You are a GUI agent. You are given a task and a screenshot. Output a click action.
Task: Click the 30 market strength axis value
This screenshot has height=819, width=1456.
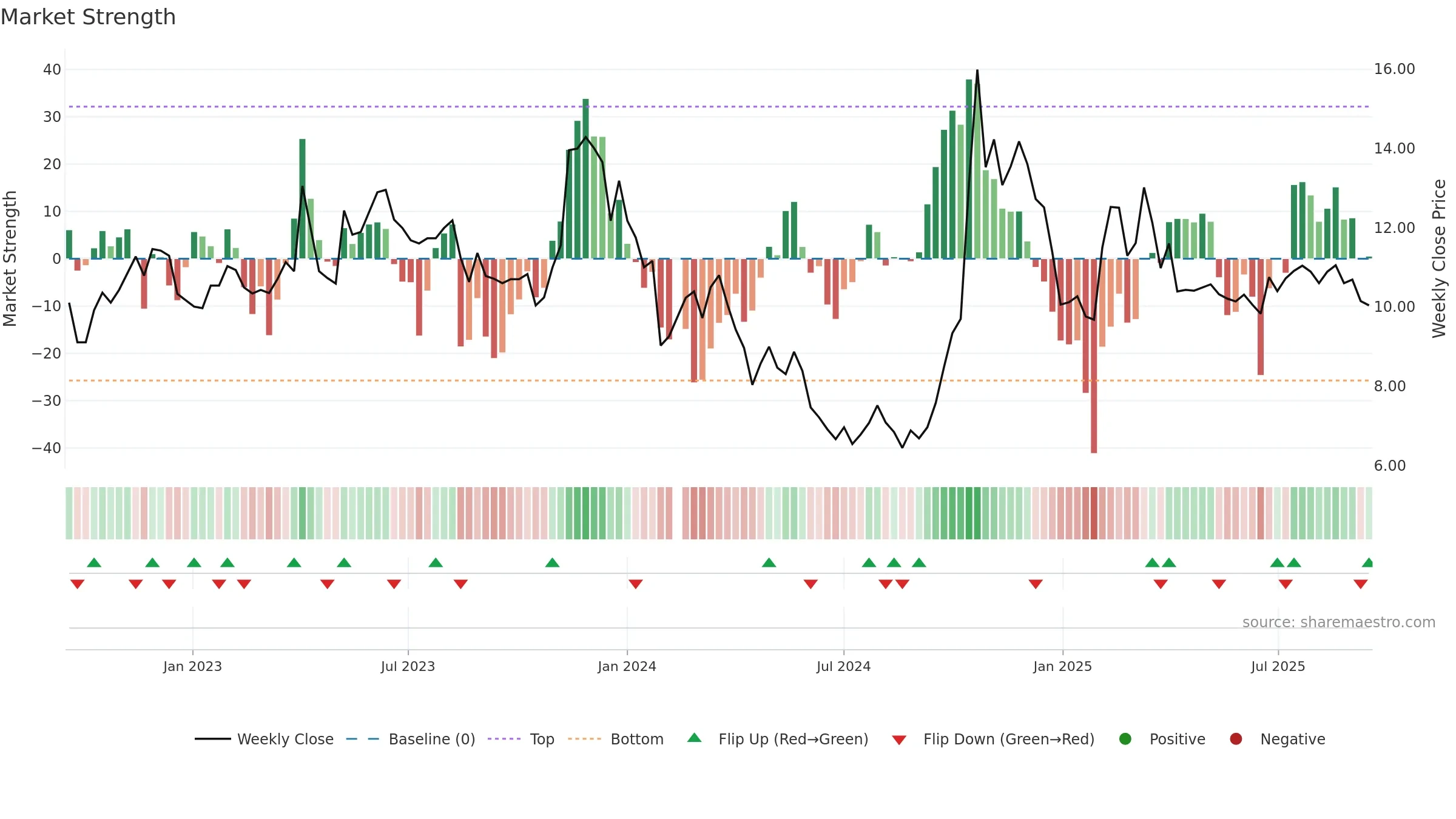(x=52, y=116)
